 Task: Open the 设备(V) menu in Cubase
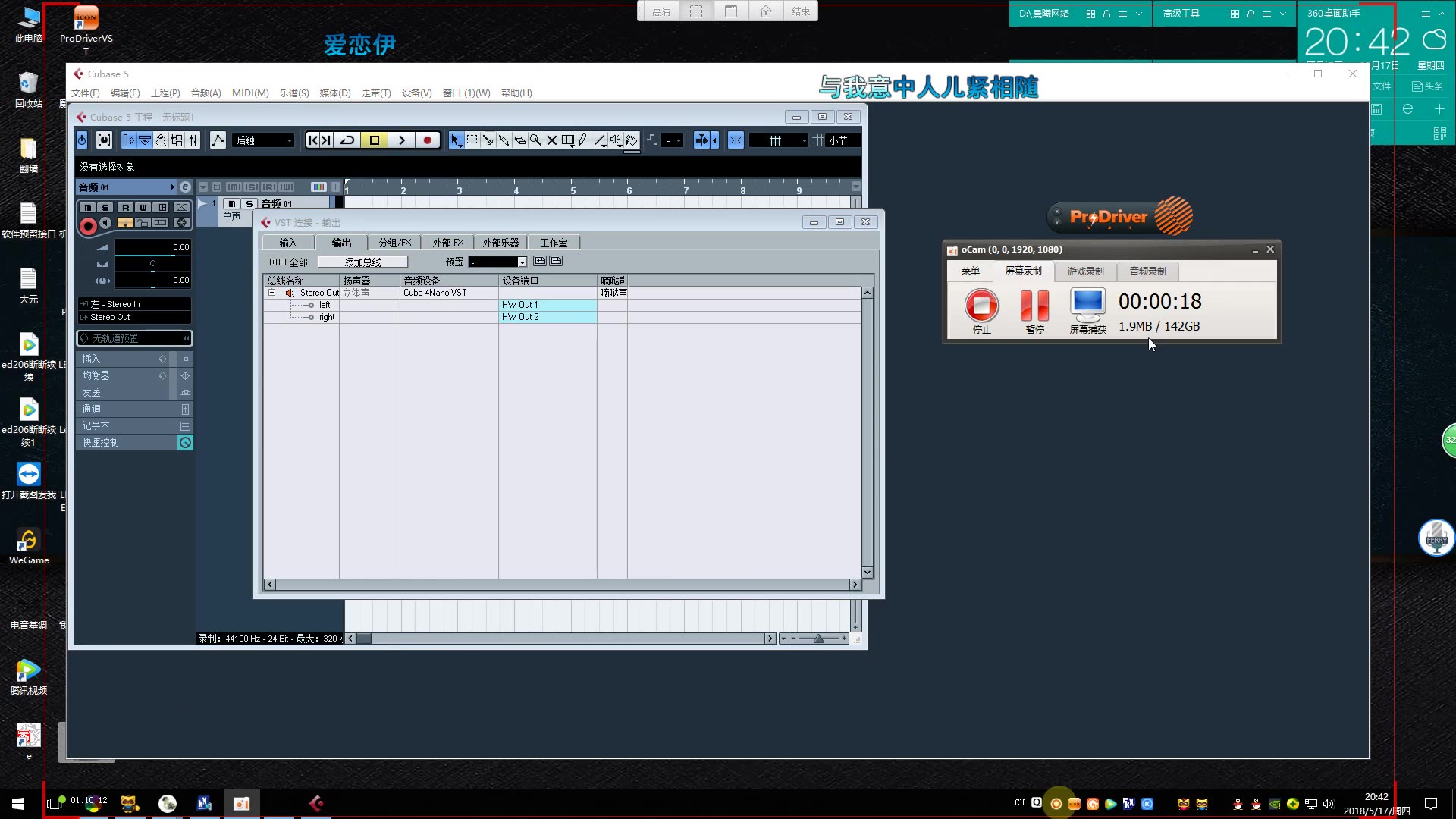[x=416, y=93]
